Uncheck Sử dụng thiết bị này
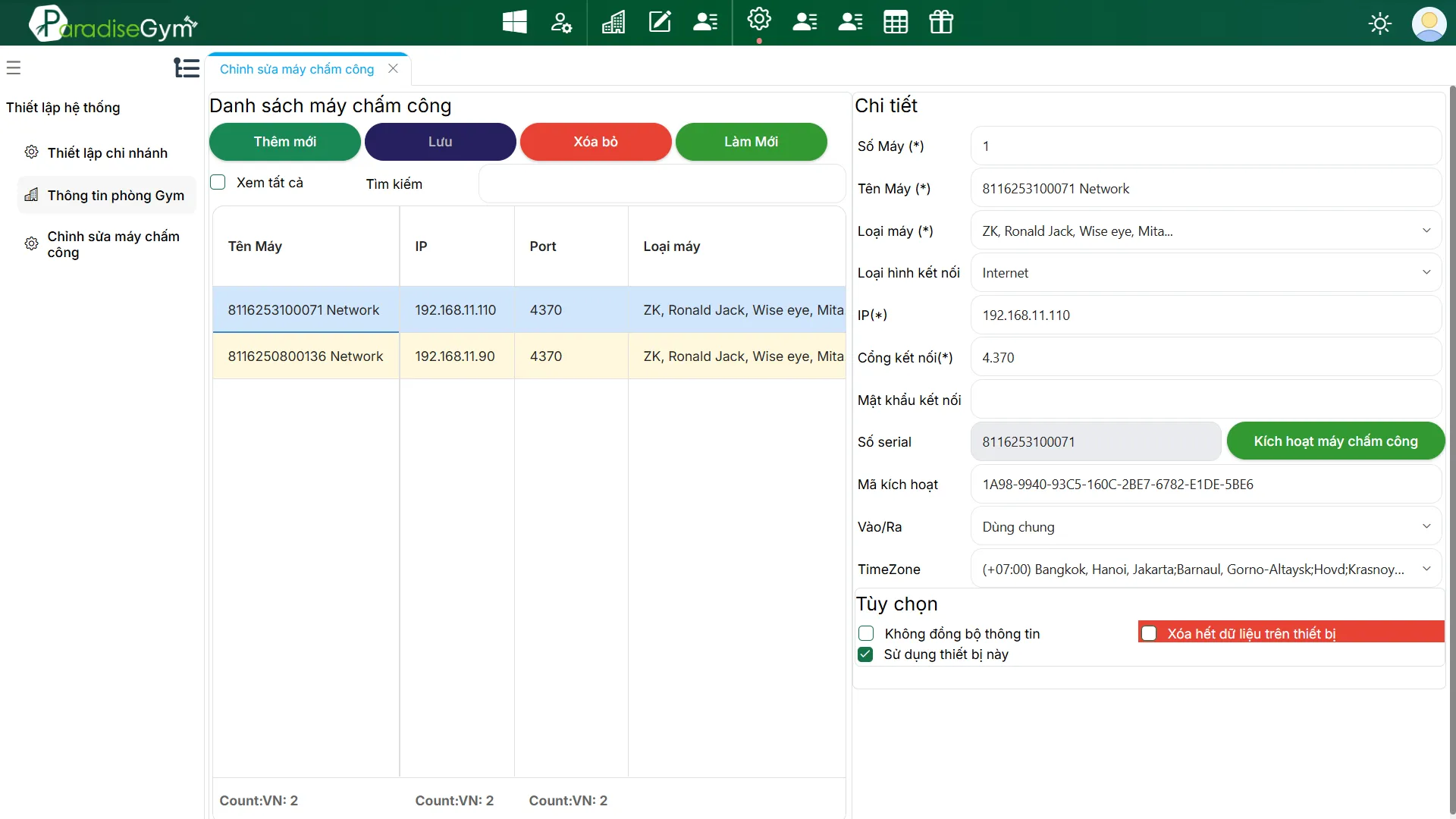 pyautogui.click(x=865, y=654)
